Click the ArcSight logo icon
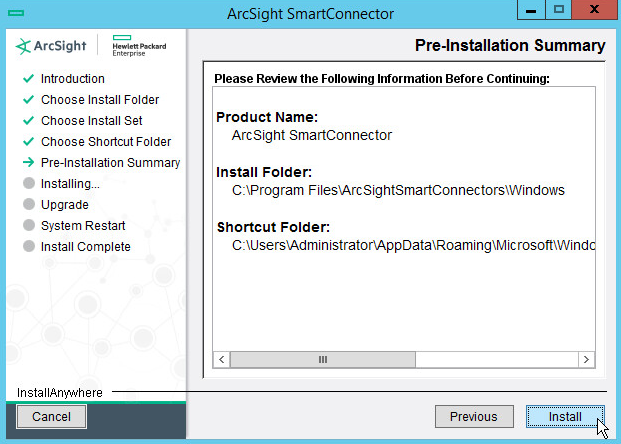 pyautogui.click(x=24, y=47)
